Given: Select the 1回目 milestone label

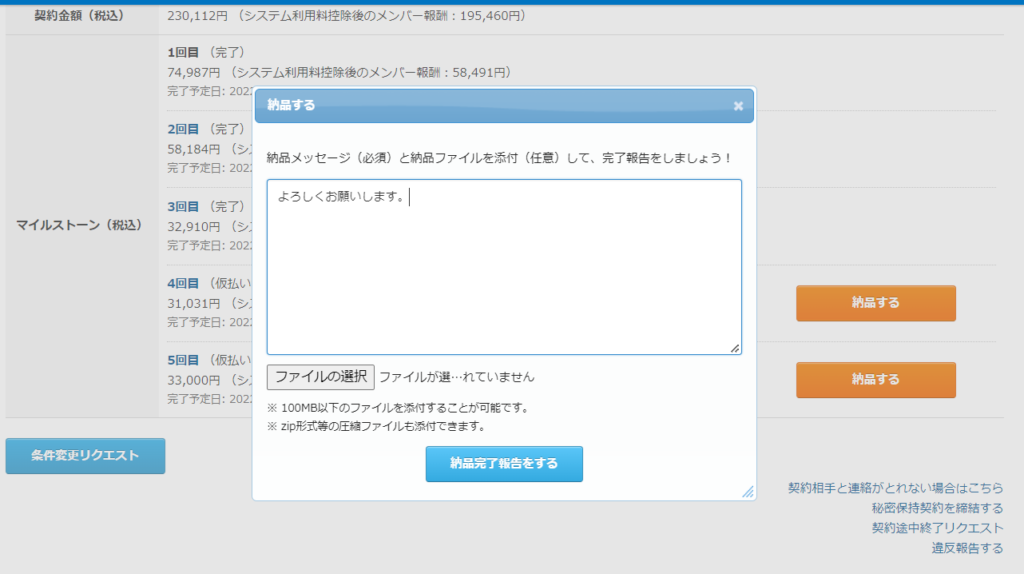Looking at the screenshot, I should tap(184, 52).
